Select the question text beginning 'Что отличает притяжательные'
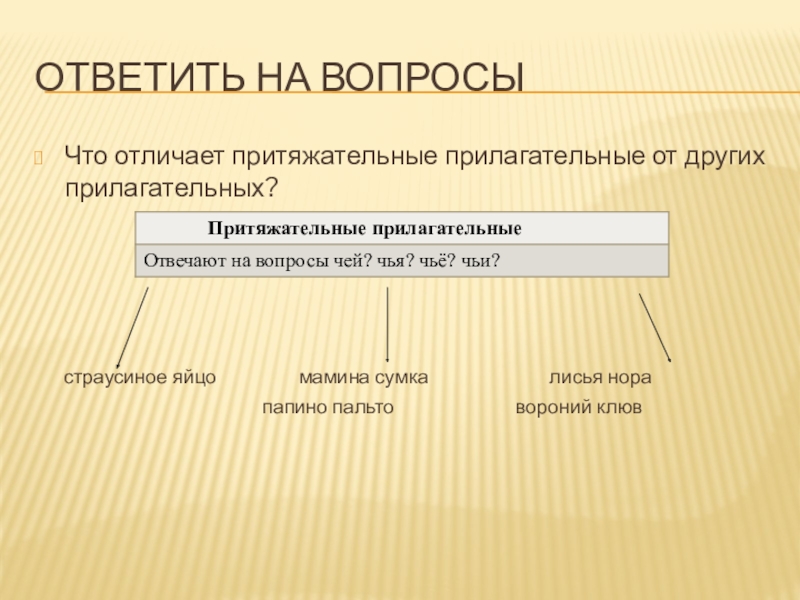 tap(415, 172)
